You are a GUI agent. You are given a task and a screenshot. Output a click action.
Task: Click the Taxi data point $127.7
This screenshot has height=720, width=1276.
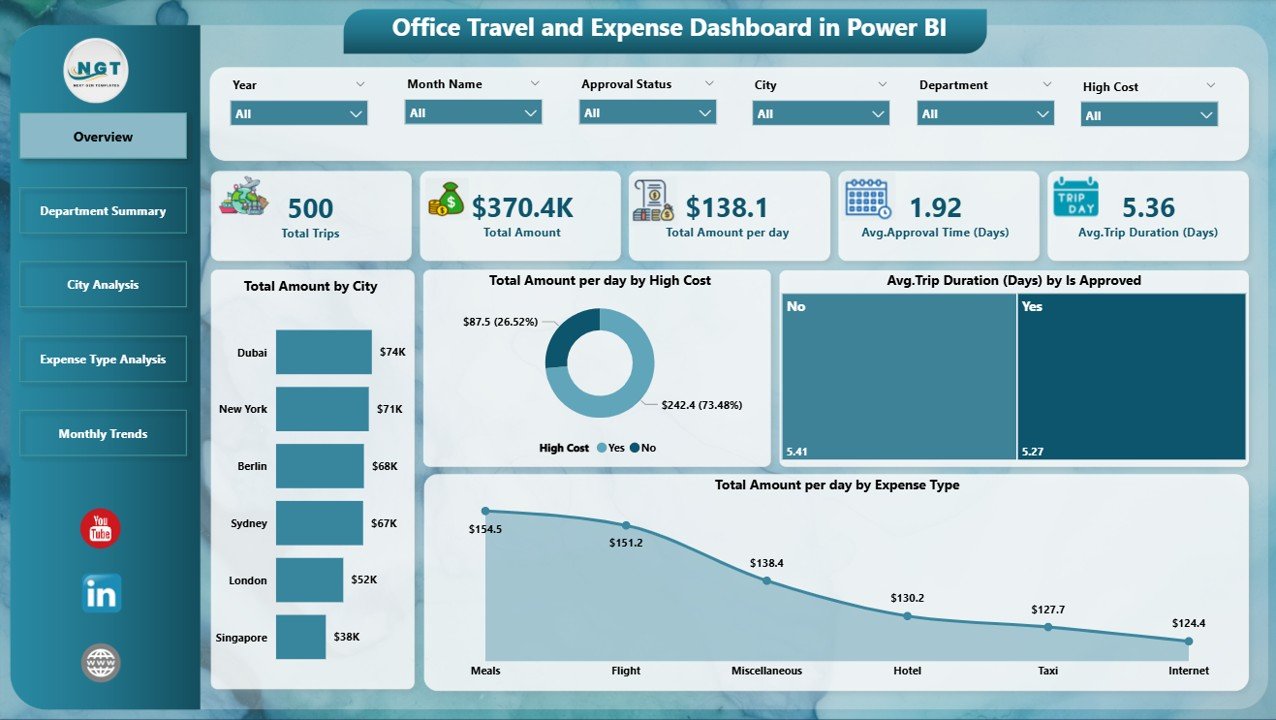pos(1048,627)
